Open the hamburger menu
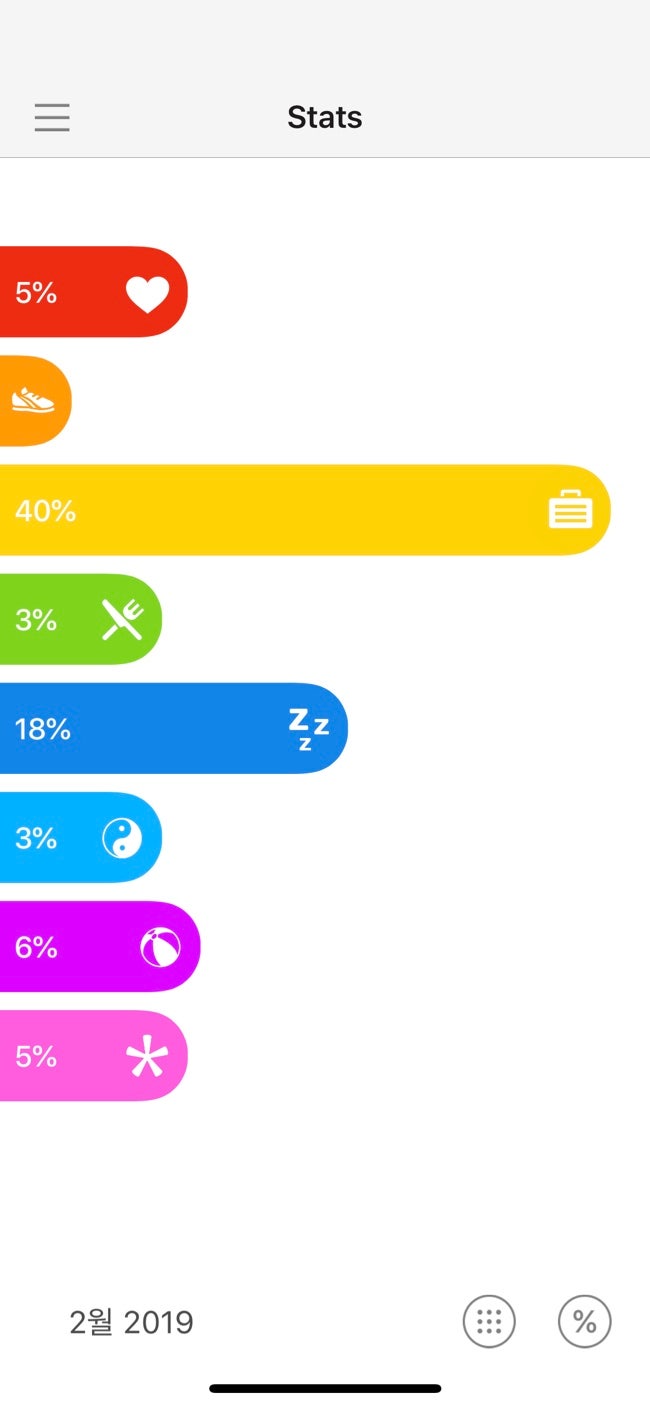 click(52, 118)
